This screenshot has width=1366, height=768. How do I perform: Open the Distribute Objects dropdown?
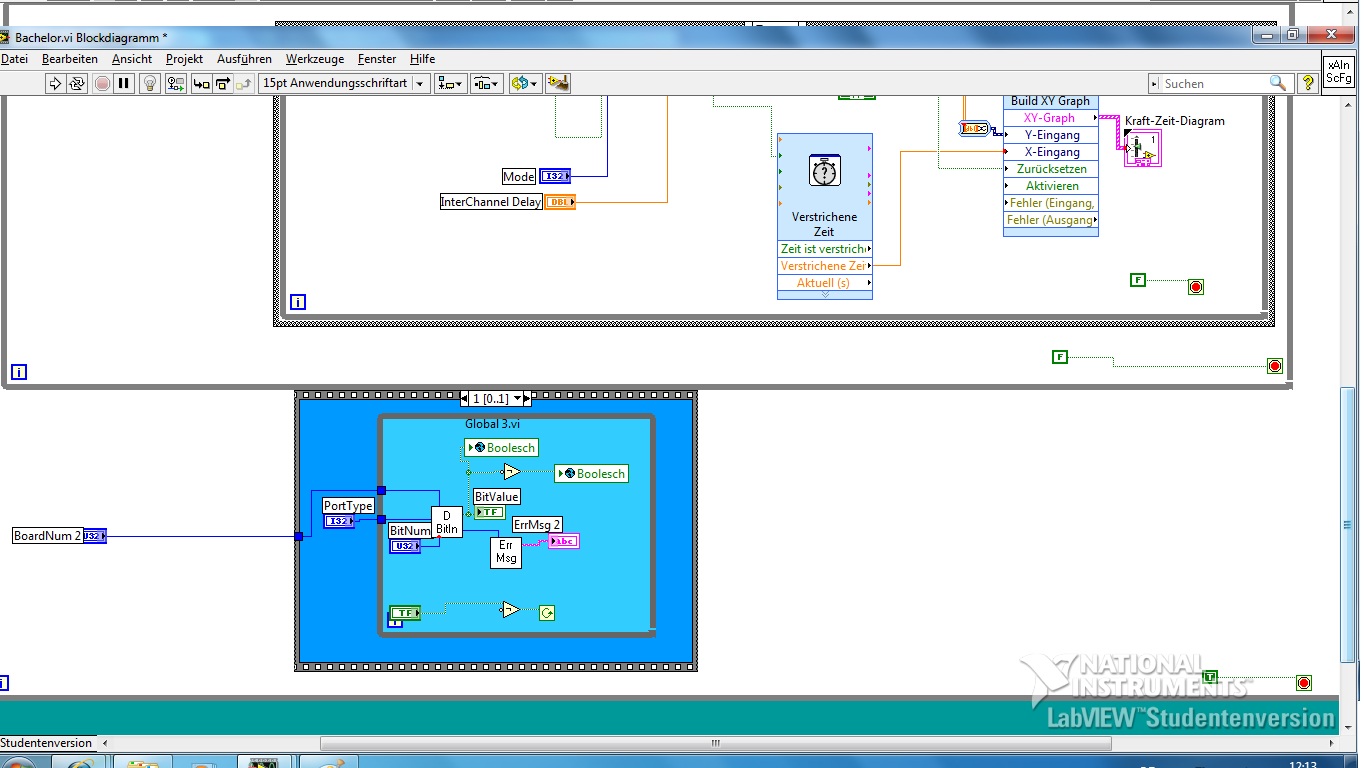pos(486,83)
